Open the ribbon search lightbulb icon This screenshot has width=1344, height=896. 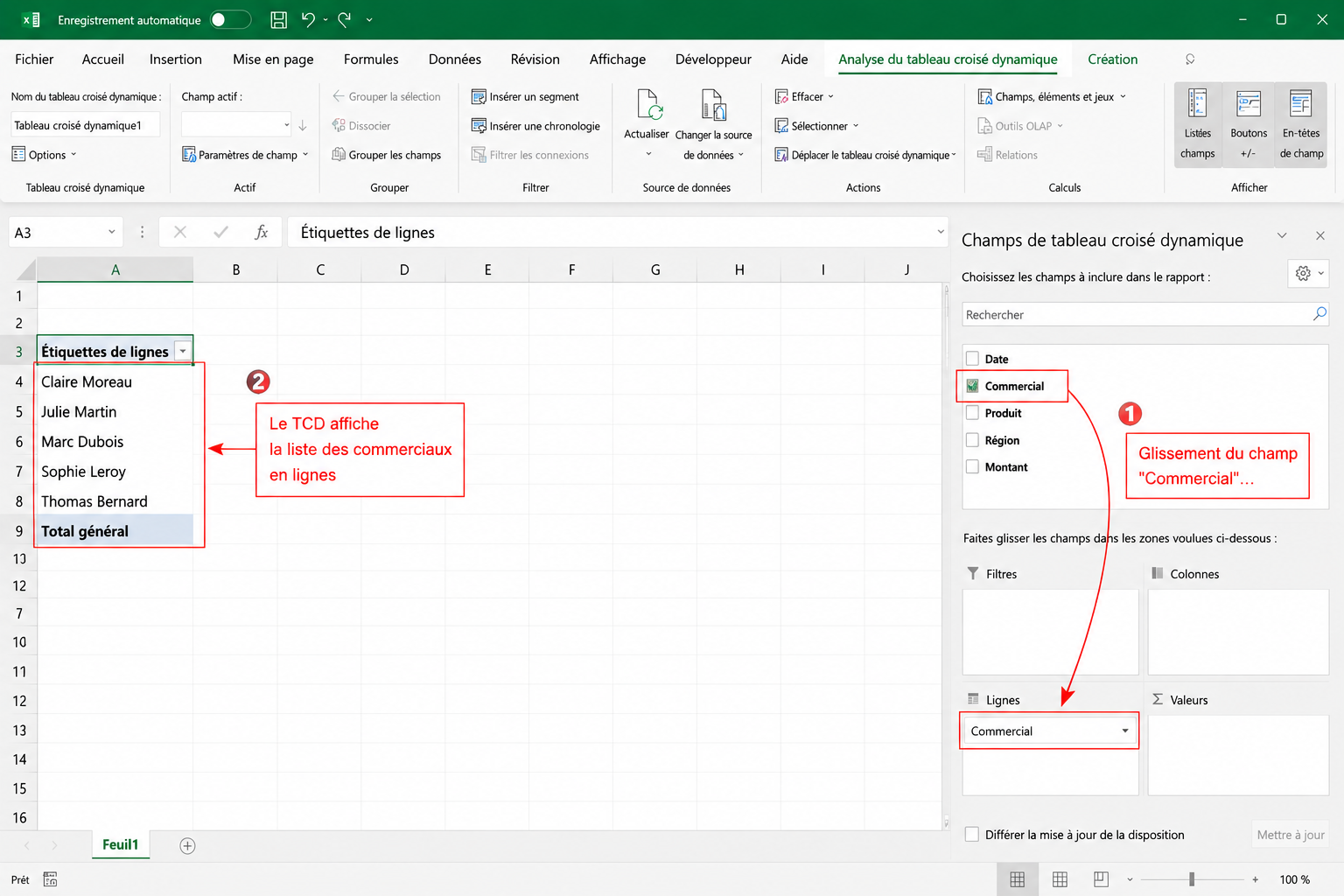point(1190,59)
